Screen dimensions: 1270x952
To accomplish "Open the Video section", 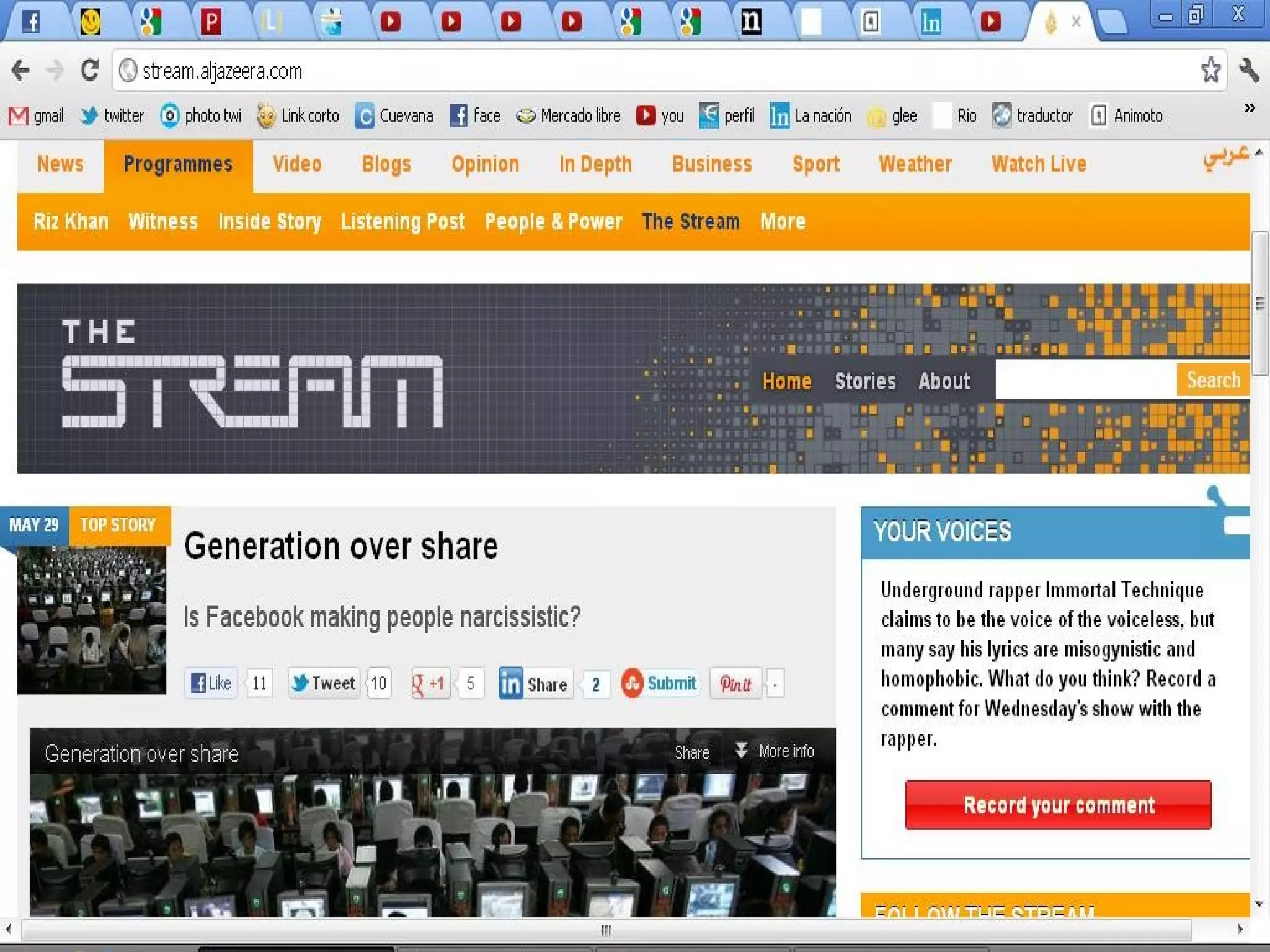I will [297, 164].
